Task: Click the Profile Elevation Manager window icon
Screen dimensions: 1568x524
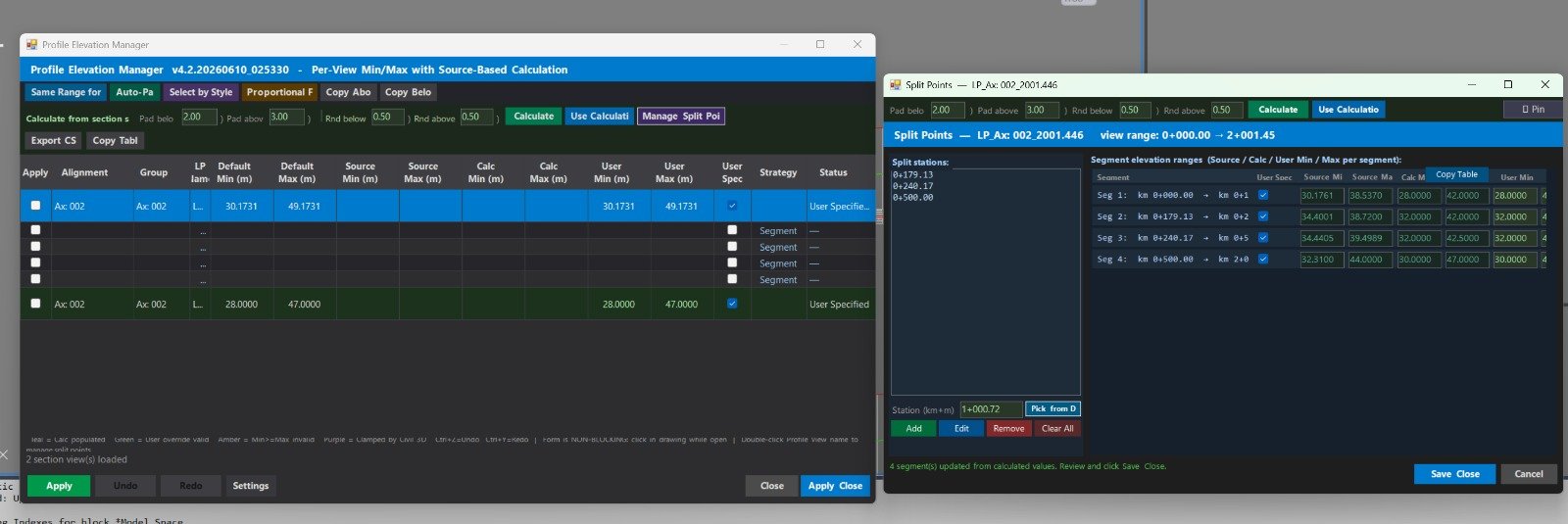Action: (x=32, y=45)
